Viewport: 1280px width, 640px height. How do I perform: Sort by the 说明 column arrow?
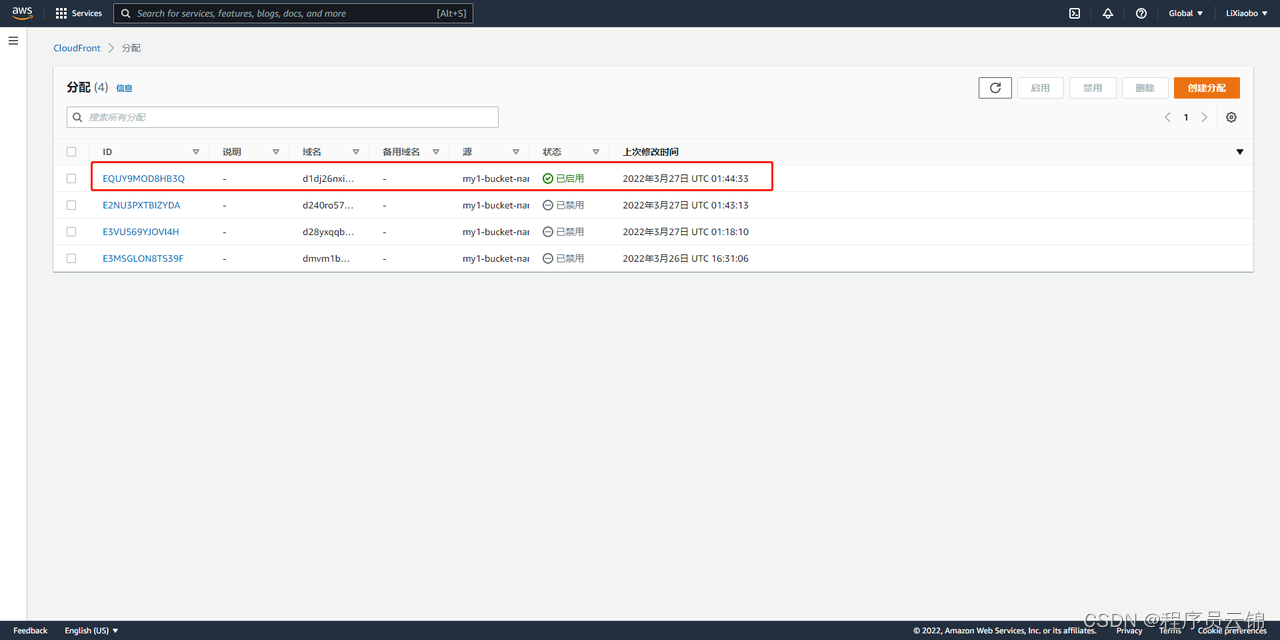[x=276, y=152]
